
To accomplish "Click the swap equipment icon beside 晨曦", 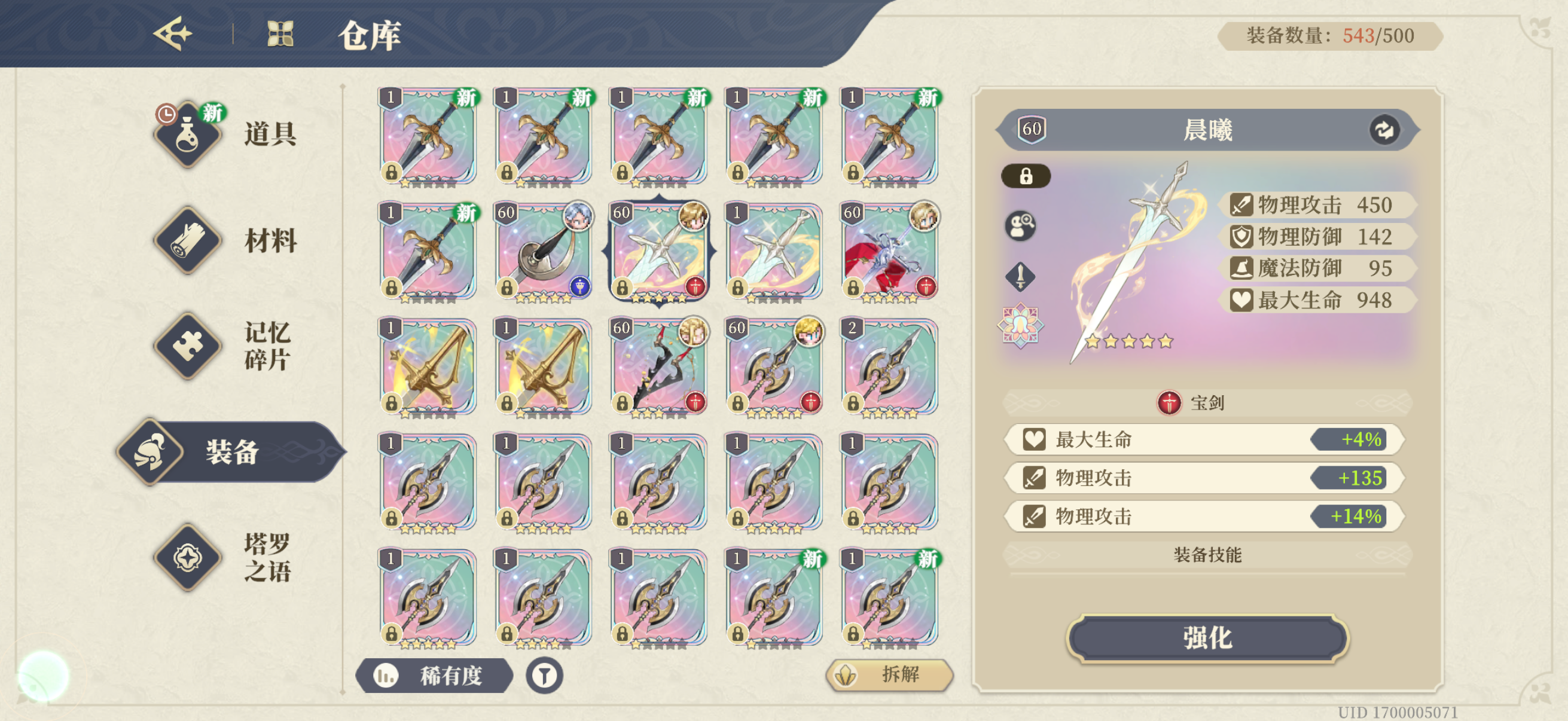I will tap(1384, 130).
